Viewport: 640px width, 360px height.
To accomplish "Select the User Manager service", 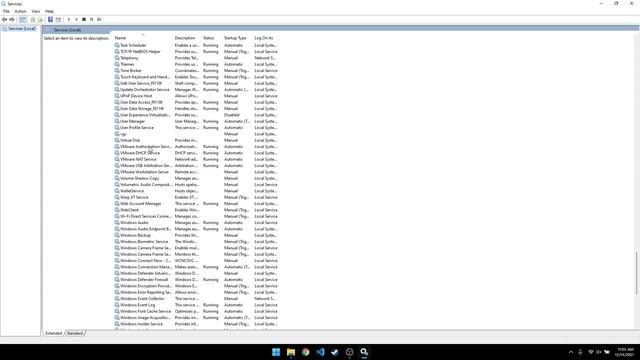I will 196,121.
